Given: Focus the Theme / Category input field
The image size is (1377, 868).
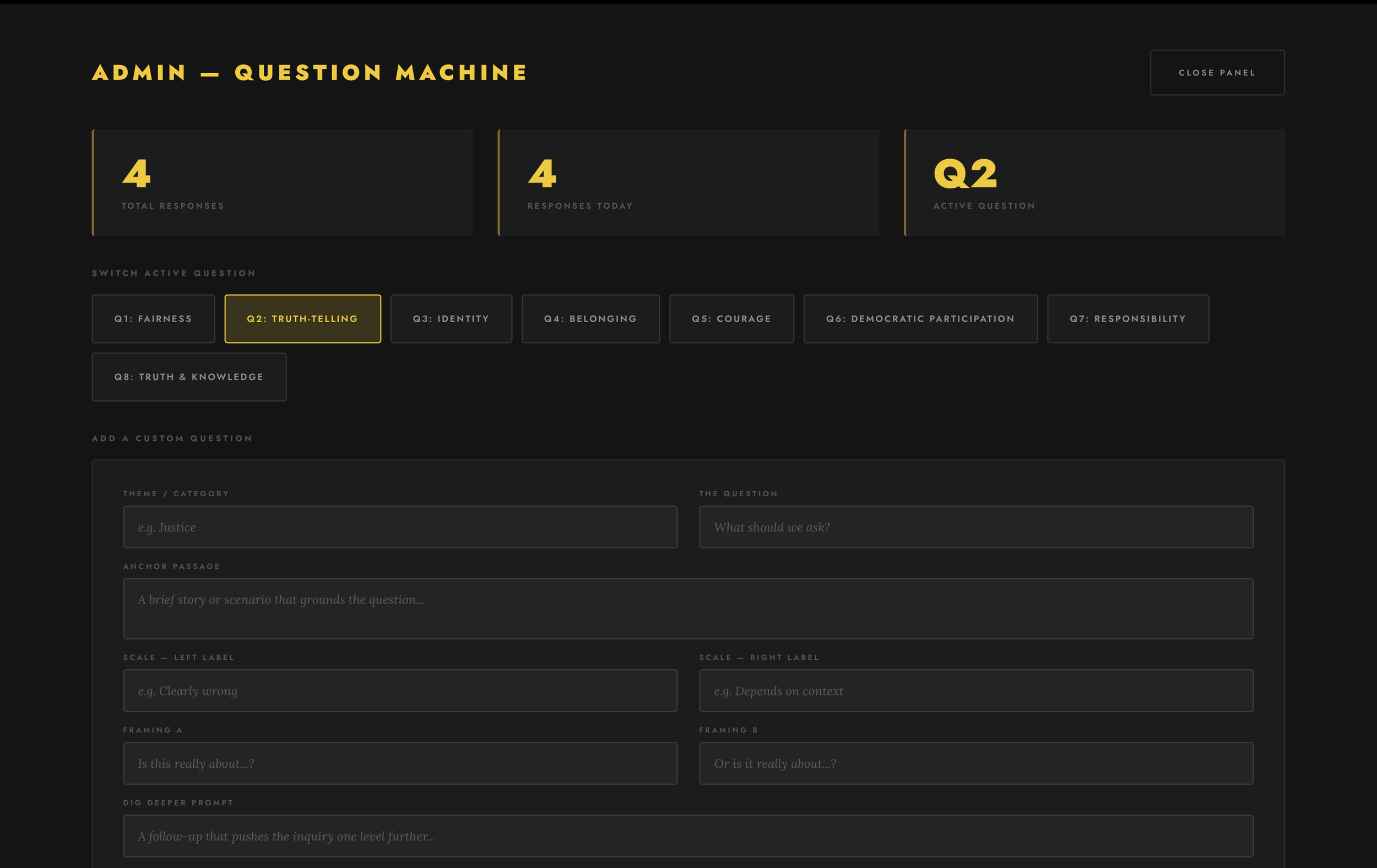Looking at the screenshot, I should tap(400, 527).
